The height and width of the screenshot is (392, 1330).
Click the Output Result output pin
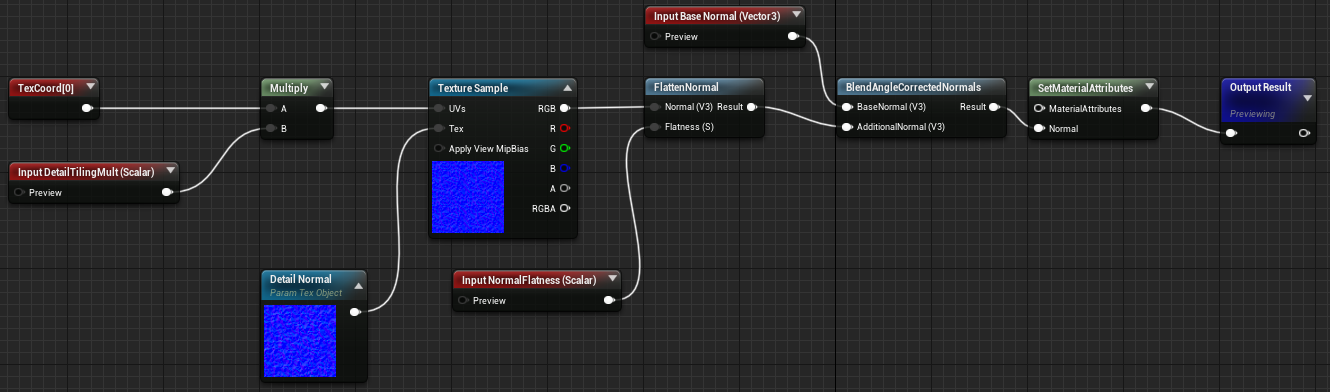coord(1303,132)
